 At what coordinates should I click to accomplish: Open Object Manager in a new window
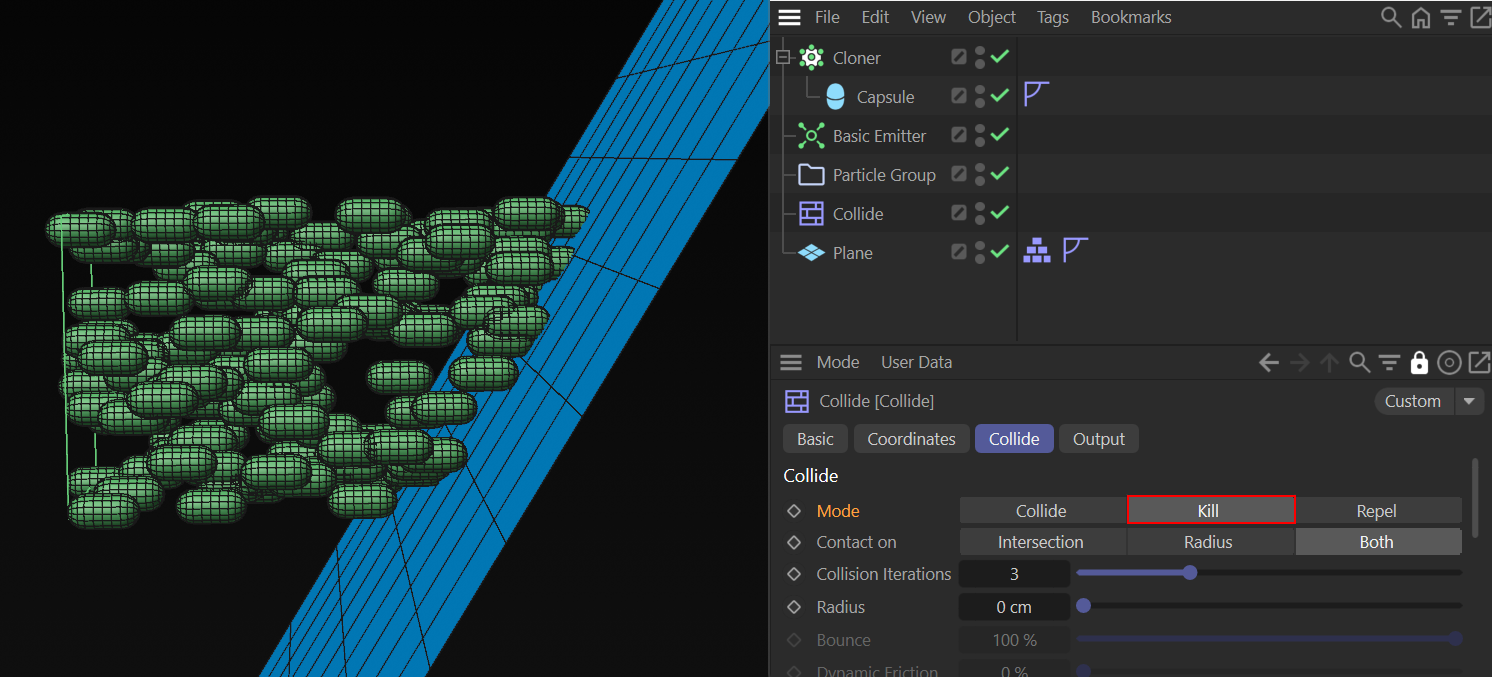click(x=1480, y=17)
